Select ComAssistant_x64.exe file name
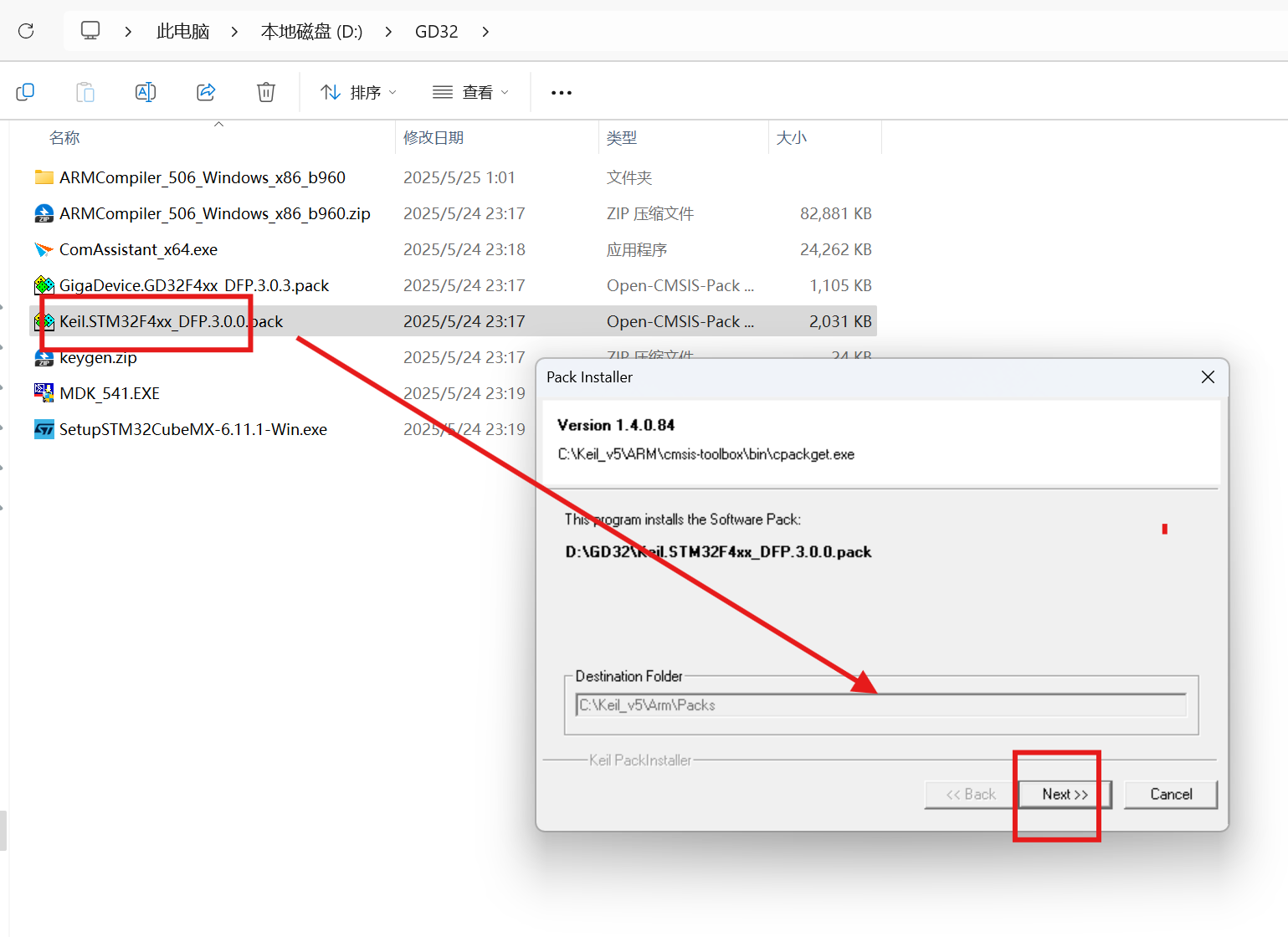Viewport: 1288px width, 937px height. [138, 249]
